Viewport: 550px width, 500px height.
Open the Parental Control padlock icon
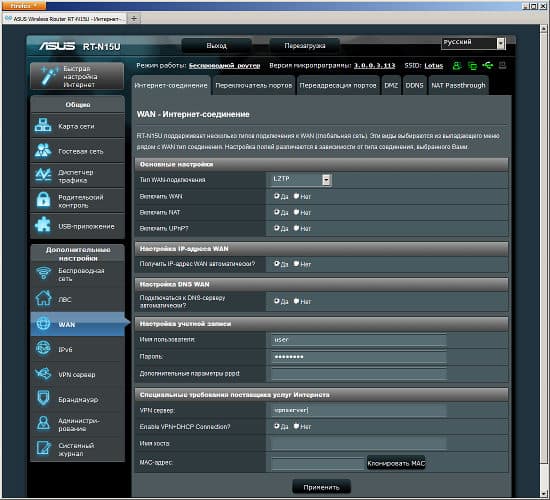click(x=43, y=200)
